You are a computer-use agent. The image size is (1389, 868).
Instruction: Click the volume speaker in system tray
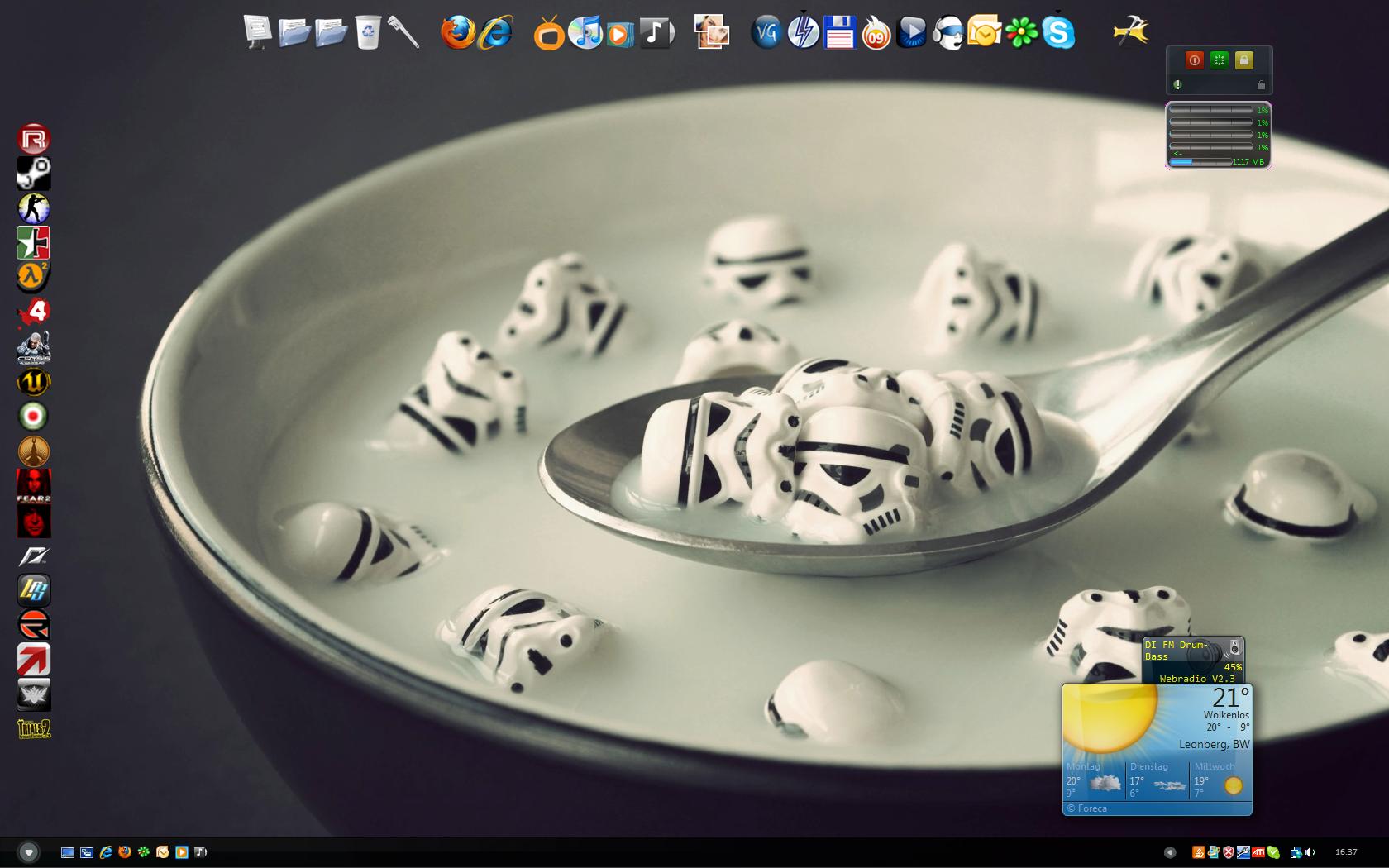1310,852
